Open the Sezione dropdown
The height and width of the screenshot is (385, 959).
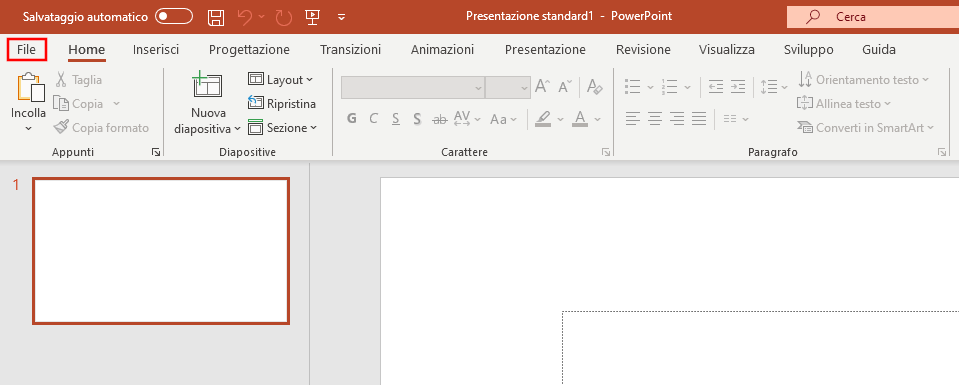point(283,128)
